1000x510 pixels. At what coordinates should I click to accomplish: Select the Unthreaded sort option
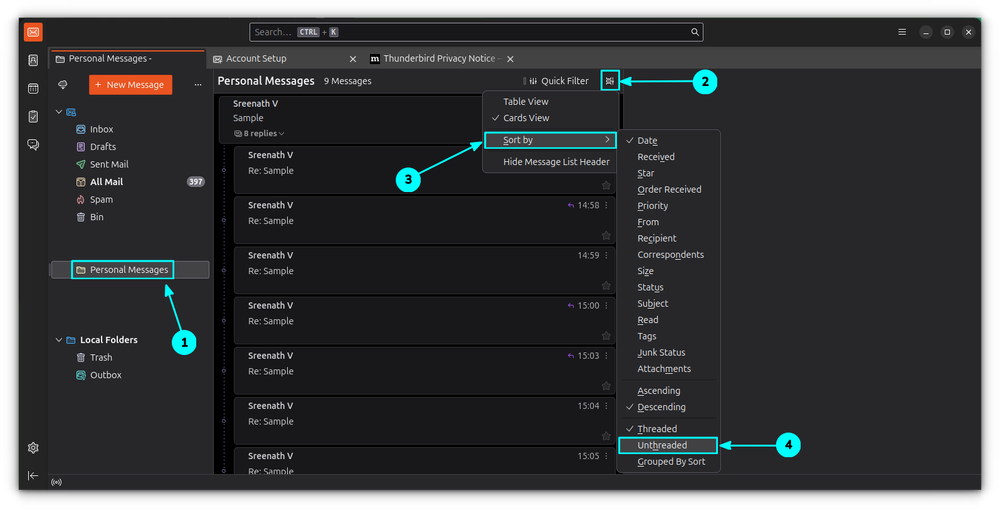coord(662,445)
